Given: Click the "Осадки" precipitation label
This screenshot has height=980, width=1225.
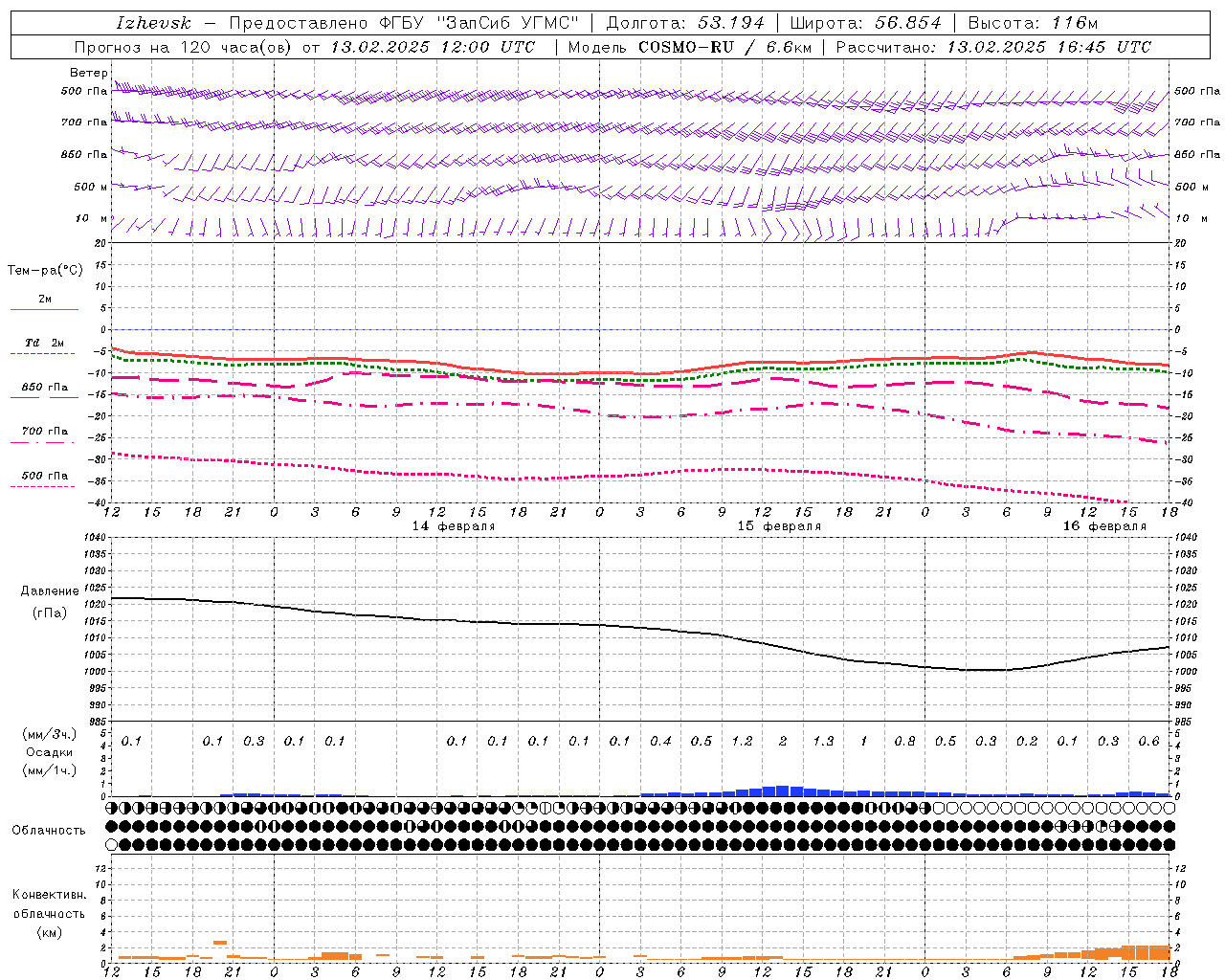Looking at the screenshot, I should [49, 752].
